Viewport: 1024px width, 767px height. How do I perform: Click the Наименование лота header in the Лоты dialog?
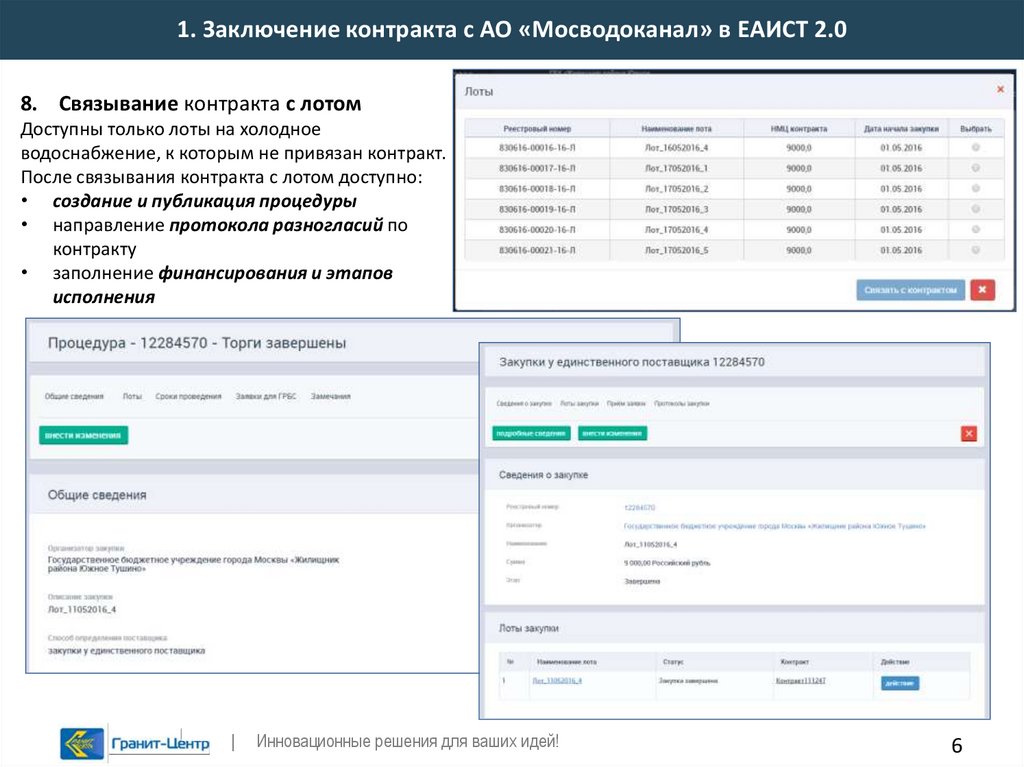point(676,129)
